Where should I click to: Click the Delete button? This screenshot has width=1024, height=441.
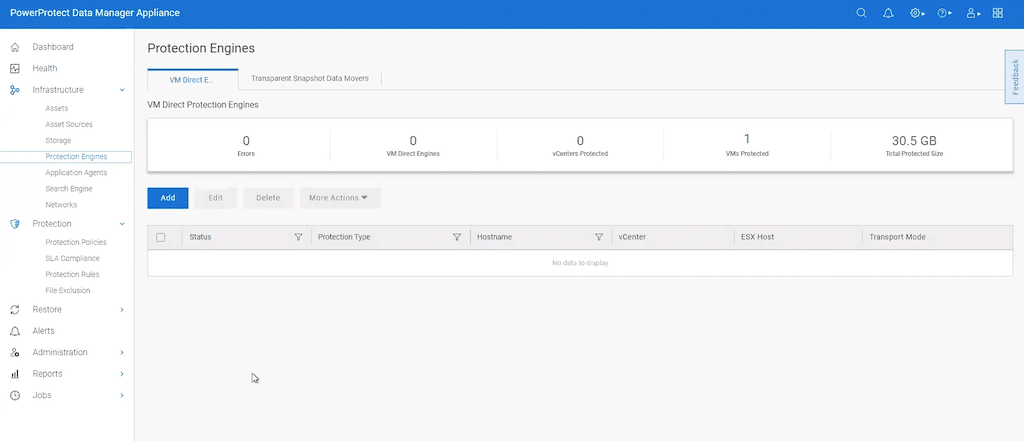(x=268, y=198)
